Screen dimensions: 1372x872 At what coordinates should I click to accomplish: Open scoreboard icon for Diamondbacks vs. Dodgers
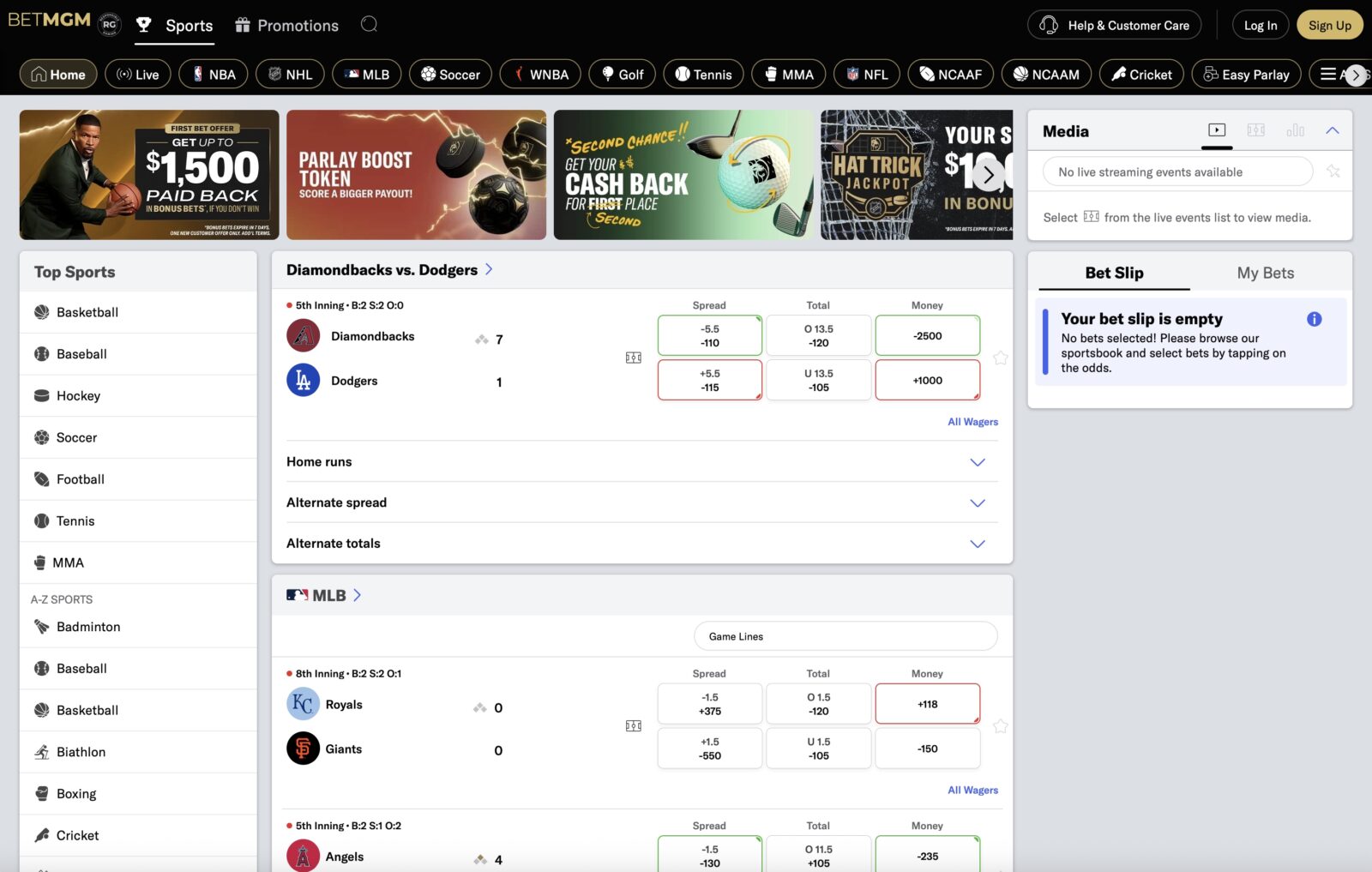point(634,358)
